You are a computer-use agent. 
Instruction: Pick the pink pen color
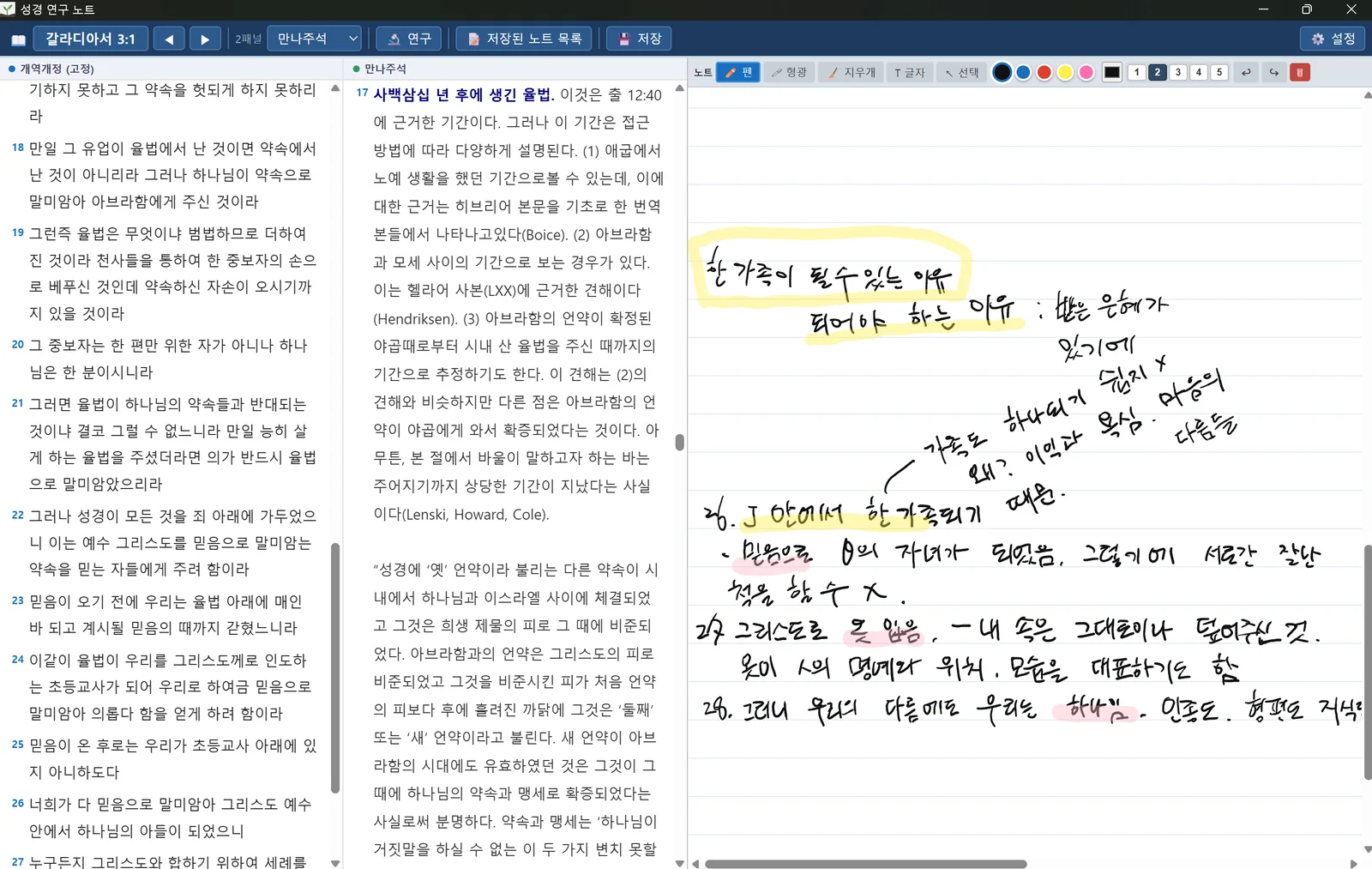pyautogui.click(x=1086, y=72)
